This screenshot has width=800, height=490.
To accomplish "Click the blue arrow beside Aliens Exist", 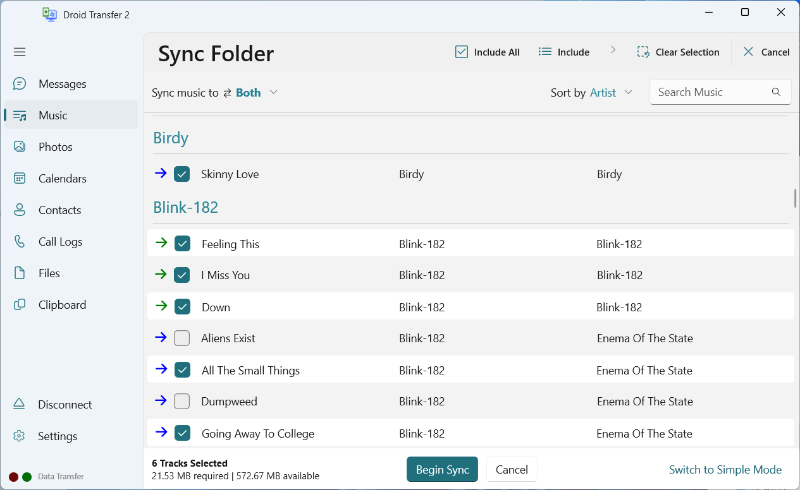I will coord(161,337).
